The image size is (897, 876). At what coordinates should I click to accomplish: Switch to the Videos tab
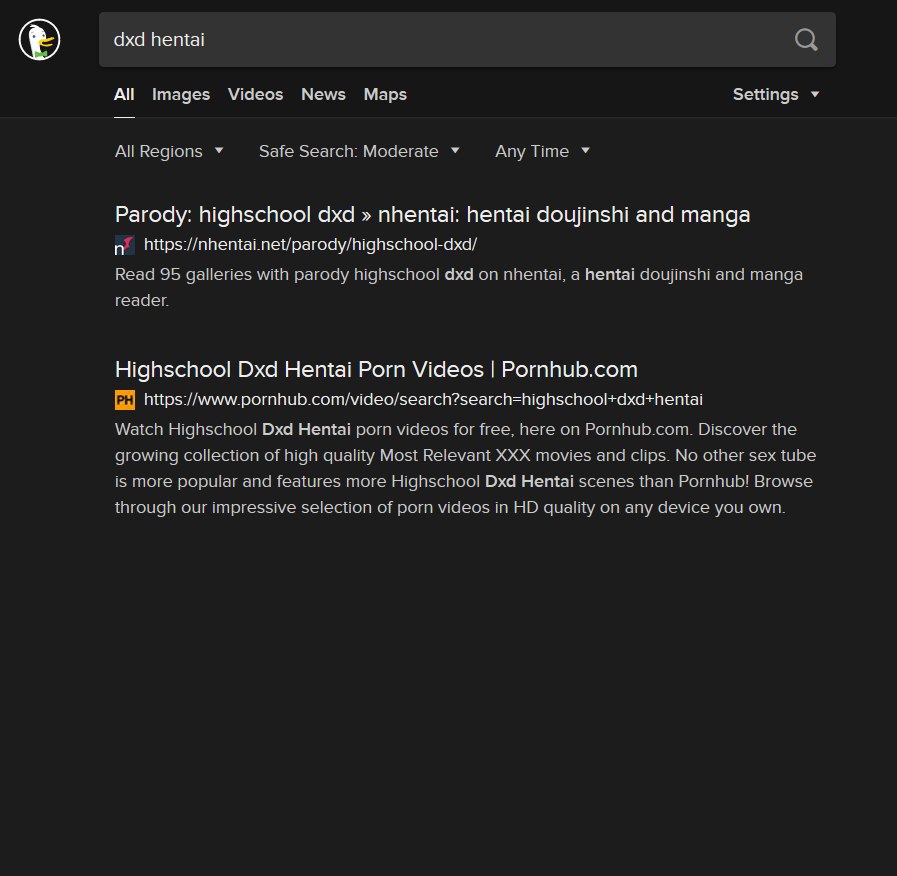tap(255, 94)
